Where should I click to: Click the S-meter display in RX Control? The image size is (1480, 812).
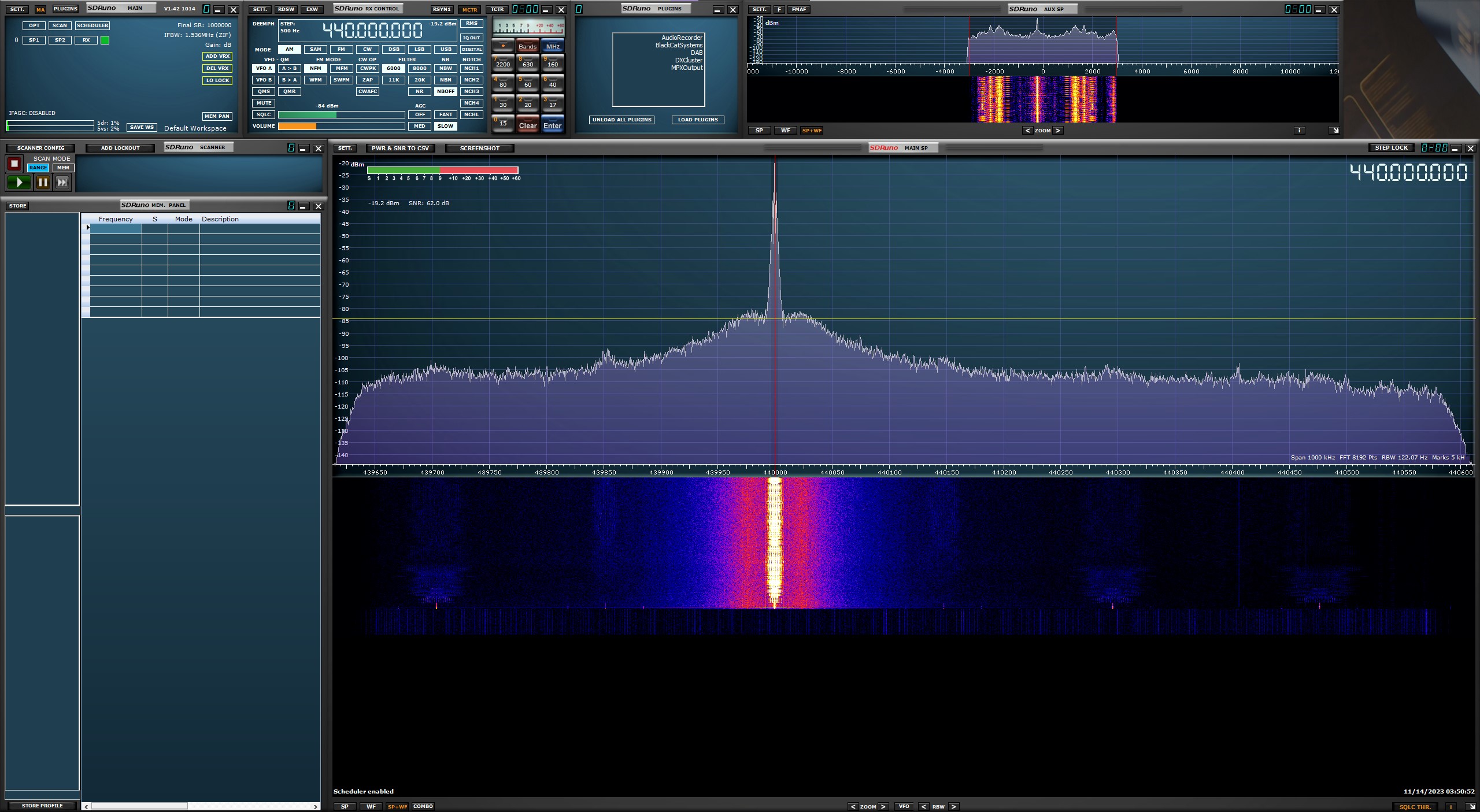[528, 27]
